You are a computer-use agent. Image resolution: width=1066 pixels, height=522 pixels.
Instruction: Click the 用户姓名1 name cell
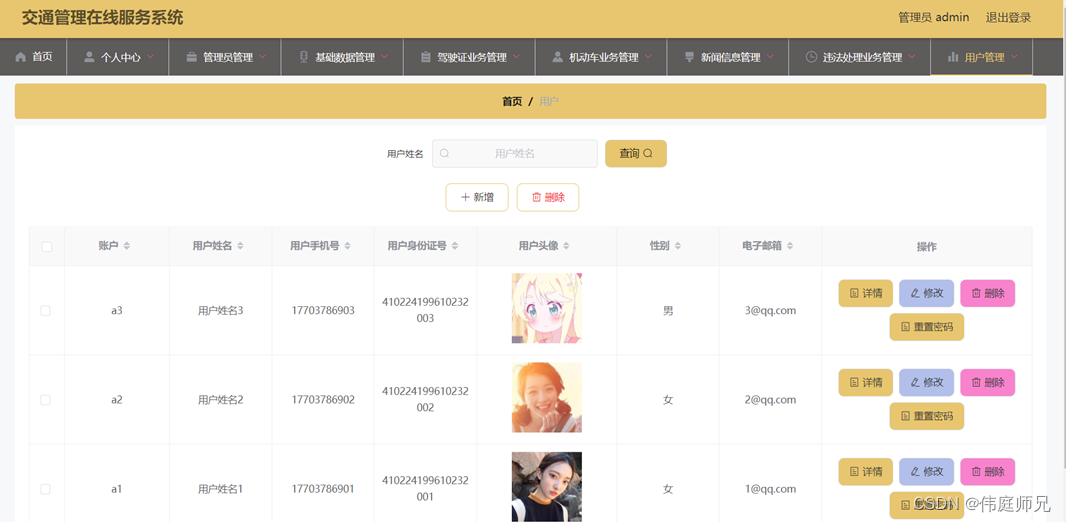click(x=220, y=489)
